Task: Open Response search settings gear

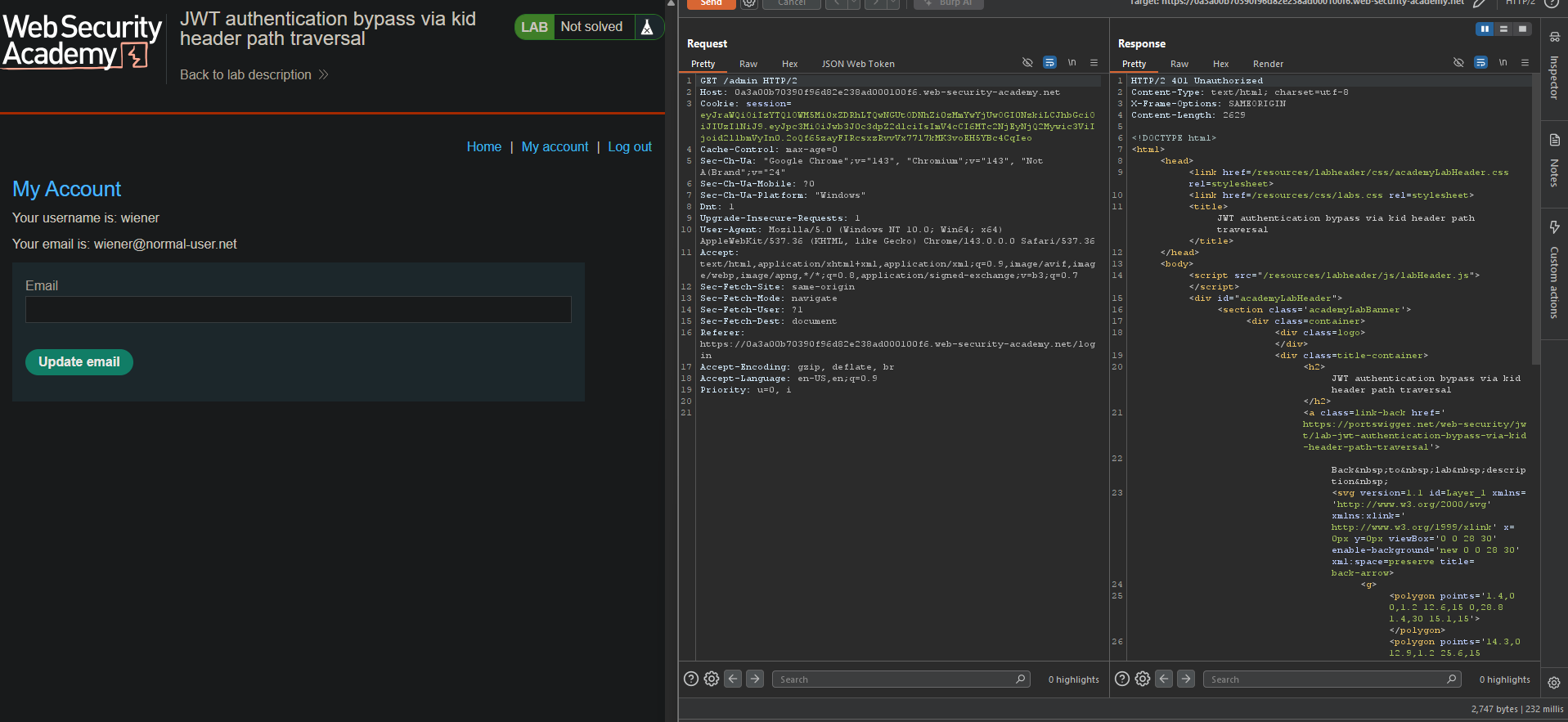Action: click(1143, 679)
